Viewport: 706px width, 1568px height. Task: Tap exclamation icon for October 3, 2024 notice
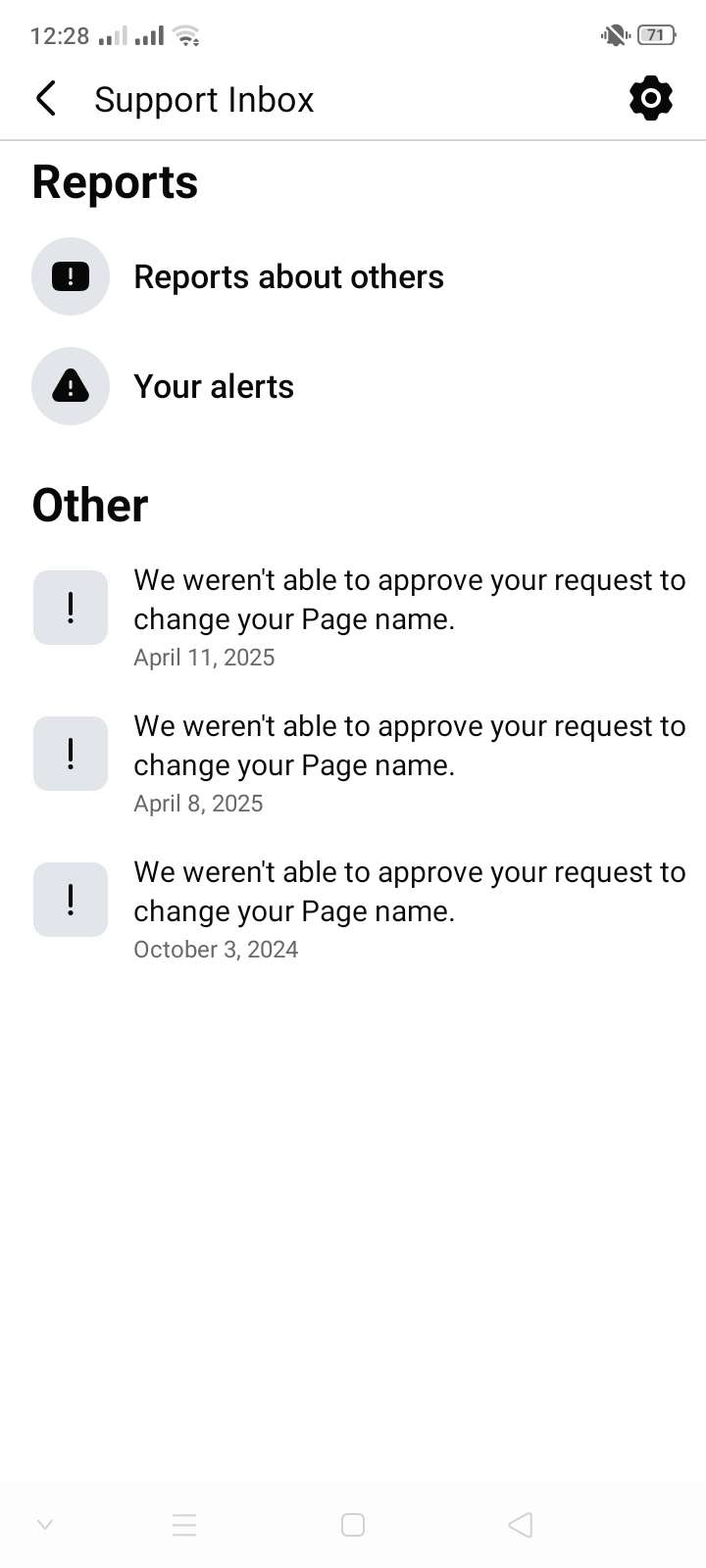71,900
